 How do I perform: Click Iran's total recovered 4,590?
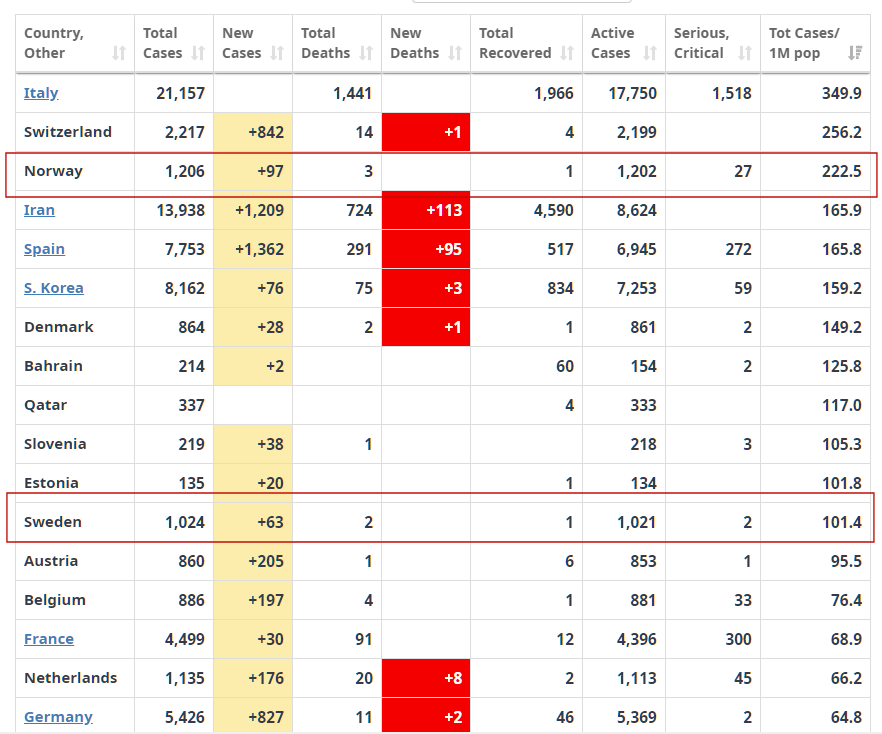pyautogui.click(x=554, y=210)
